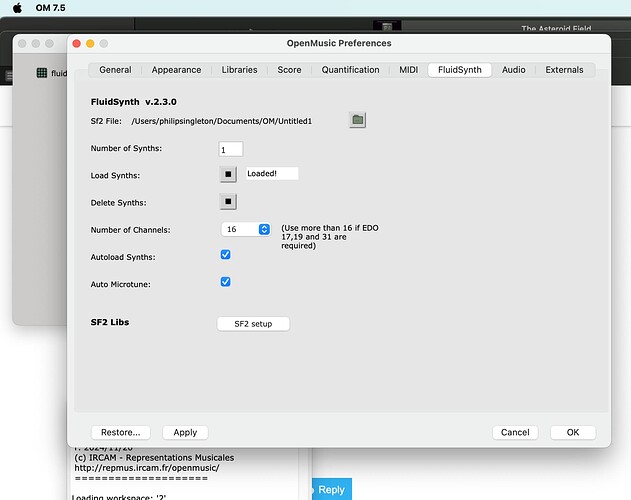Switch to the Externals tab
631x500 pixels.
564,70
